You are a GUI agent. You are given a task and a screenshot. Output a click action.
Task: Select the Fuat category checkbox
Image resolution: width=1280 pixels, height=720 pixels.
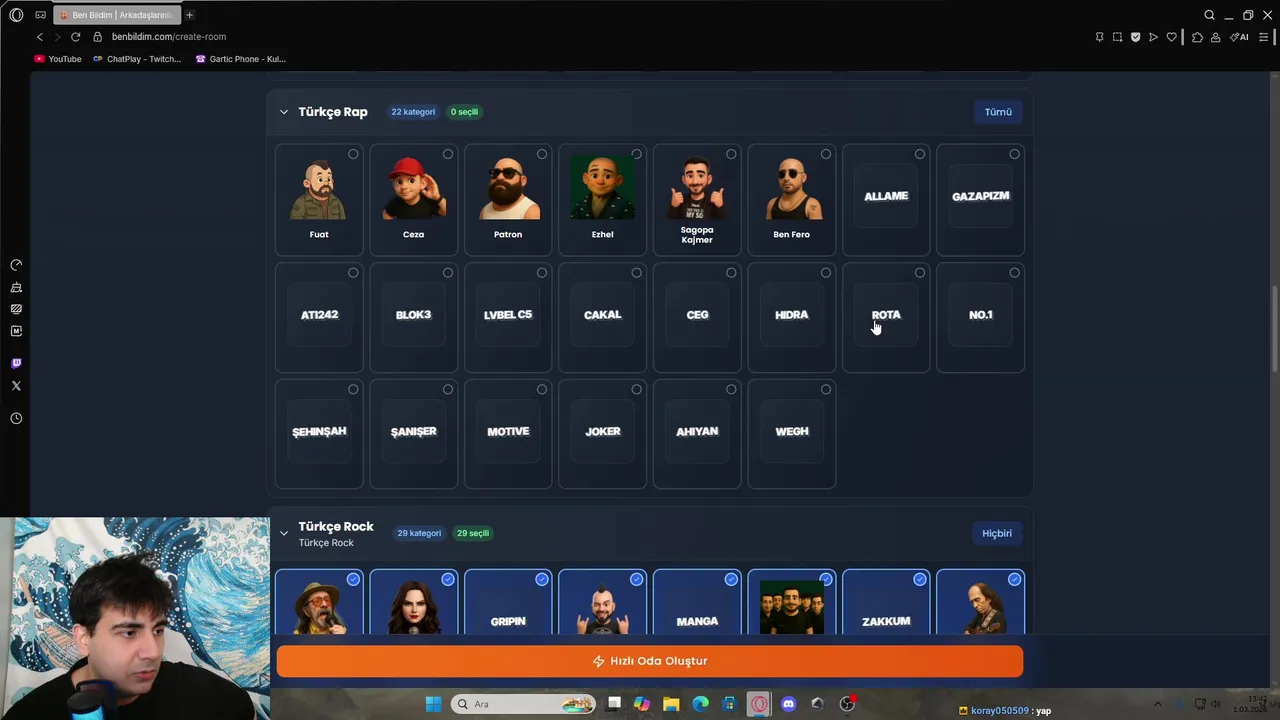353,154
